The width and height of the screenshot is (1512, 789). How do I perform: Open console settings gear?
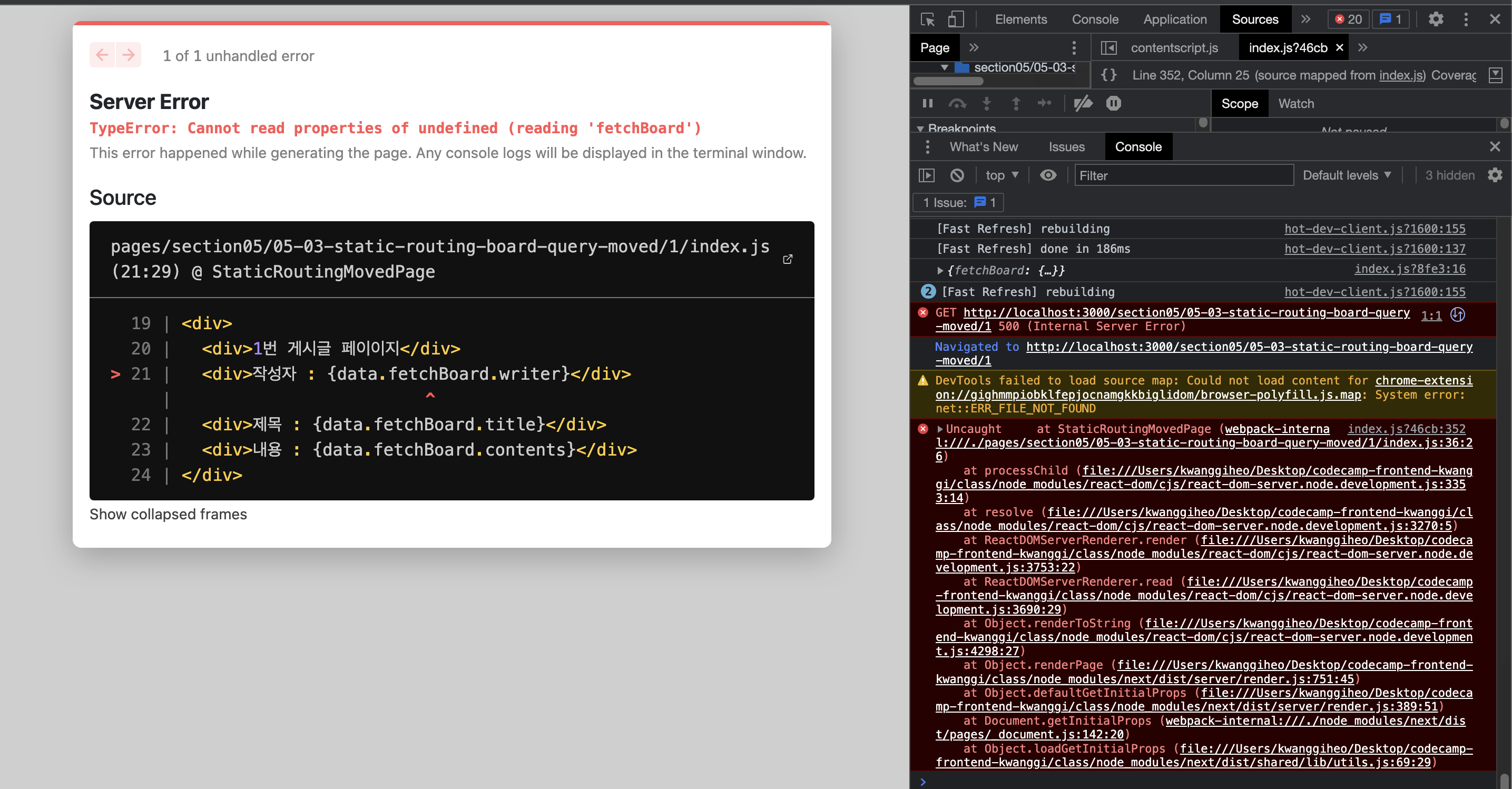(1495, 175)
